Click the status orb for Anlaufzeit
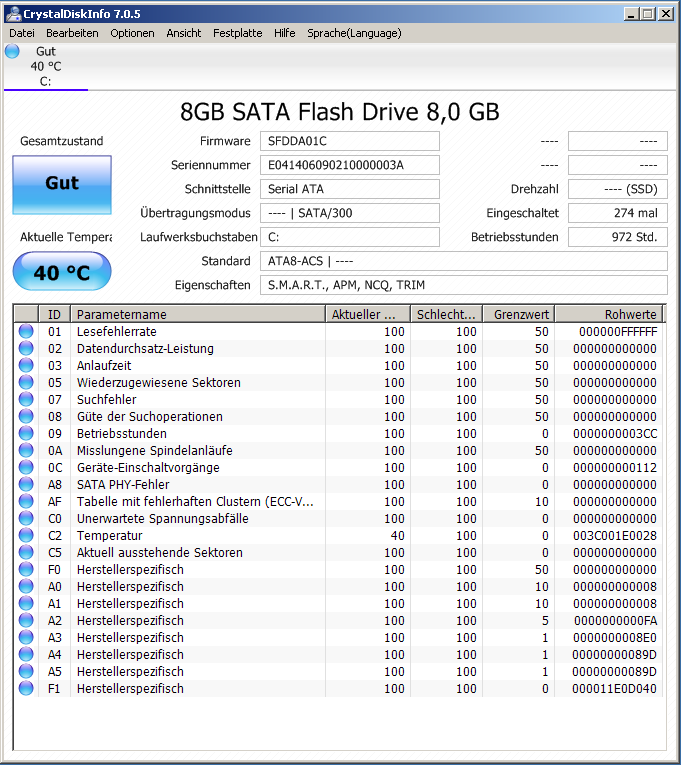681x765 pixels. coord(26,365)
